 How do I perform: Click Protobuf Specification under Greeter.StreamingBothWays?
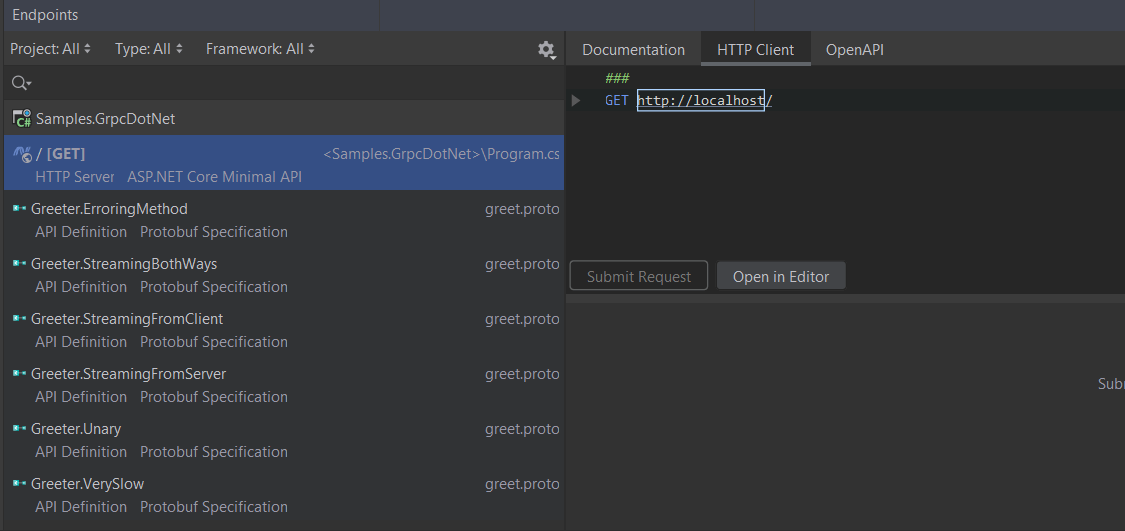pyautogui.click(x=214, y=286)
